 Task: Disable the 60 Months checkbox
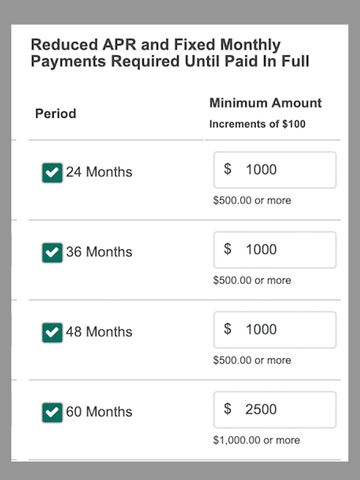pos(52,413)
